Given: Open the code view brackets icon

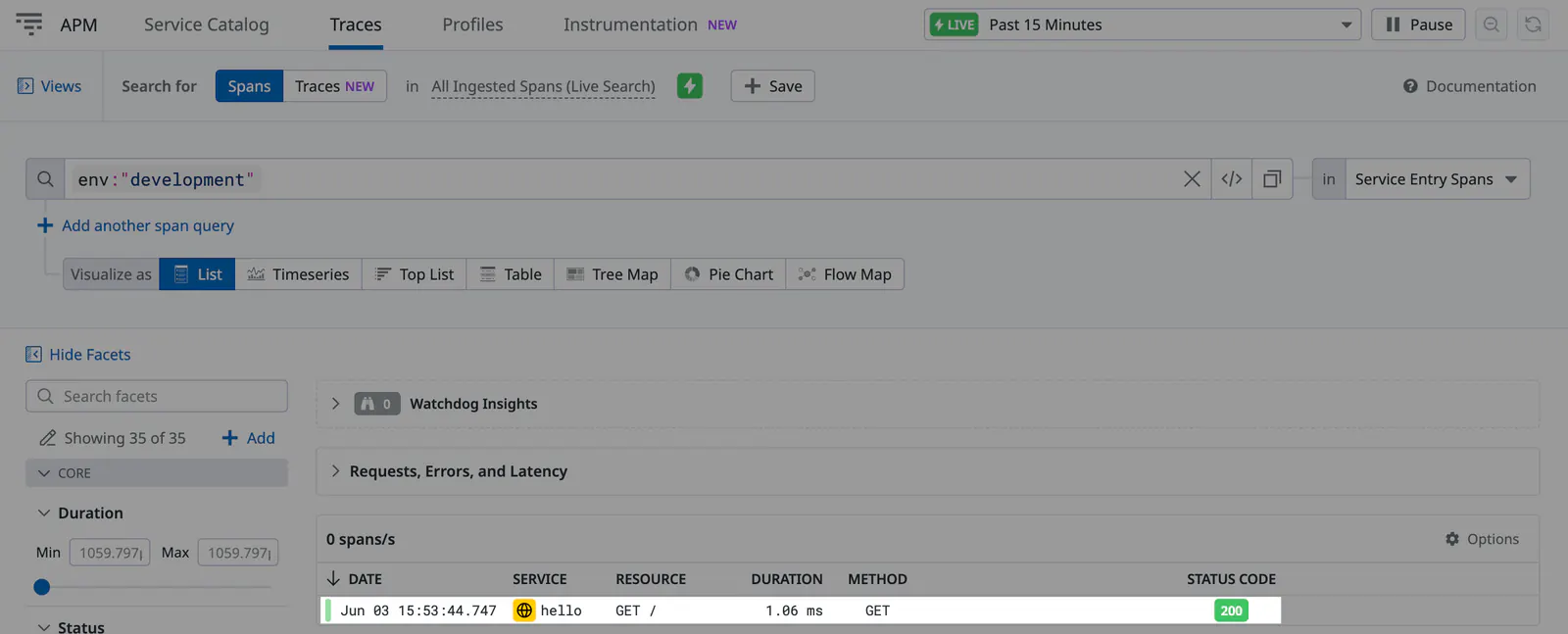Looking at the screenshot, I should point(1232,179).
